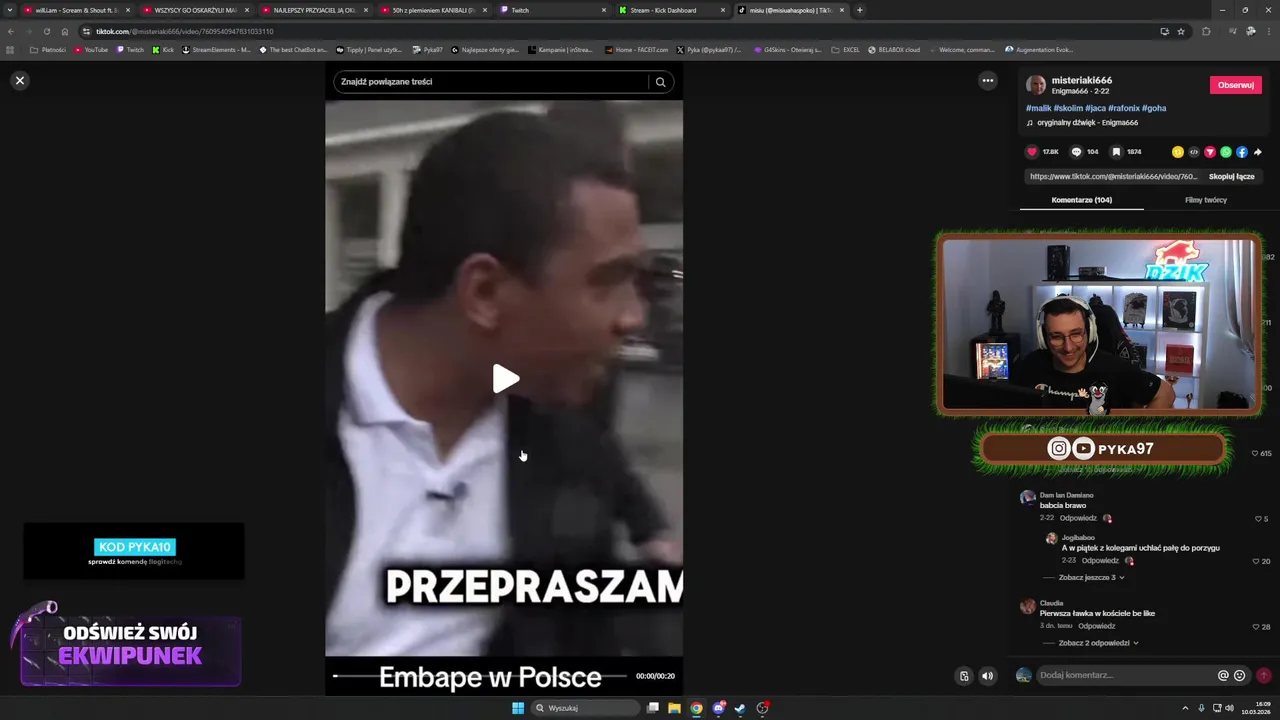This screenshot has height=720, width=1280.
Task: Bookmark the video with save icon
Action: (1116, 152)
